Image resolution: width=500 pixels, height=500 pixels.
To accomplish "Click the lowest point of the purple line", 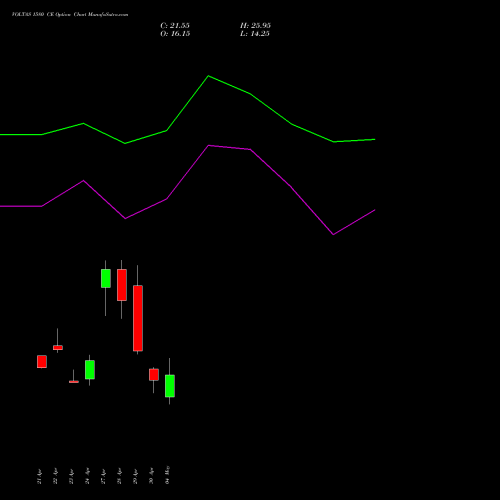I will pos(333,234).
